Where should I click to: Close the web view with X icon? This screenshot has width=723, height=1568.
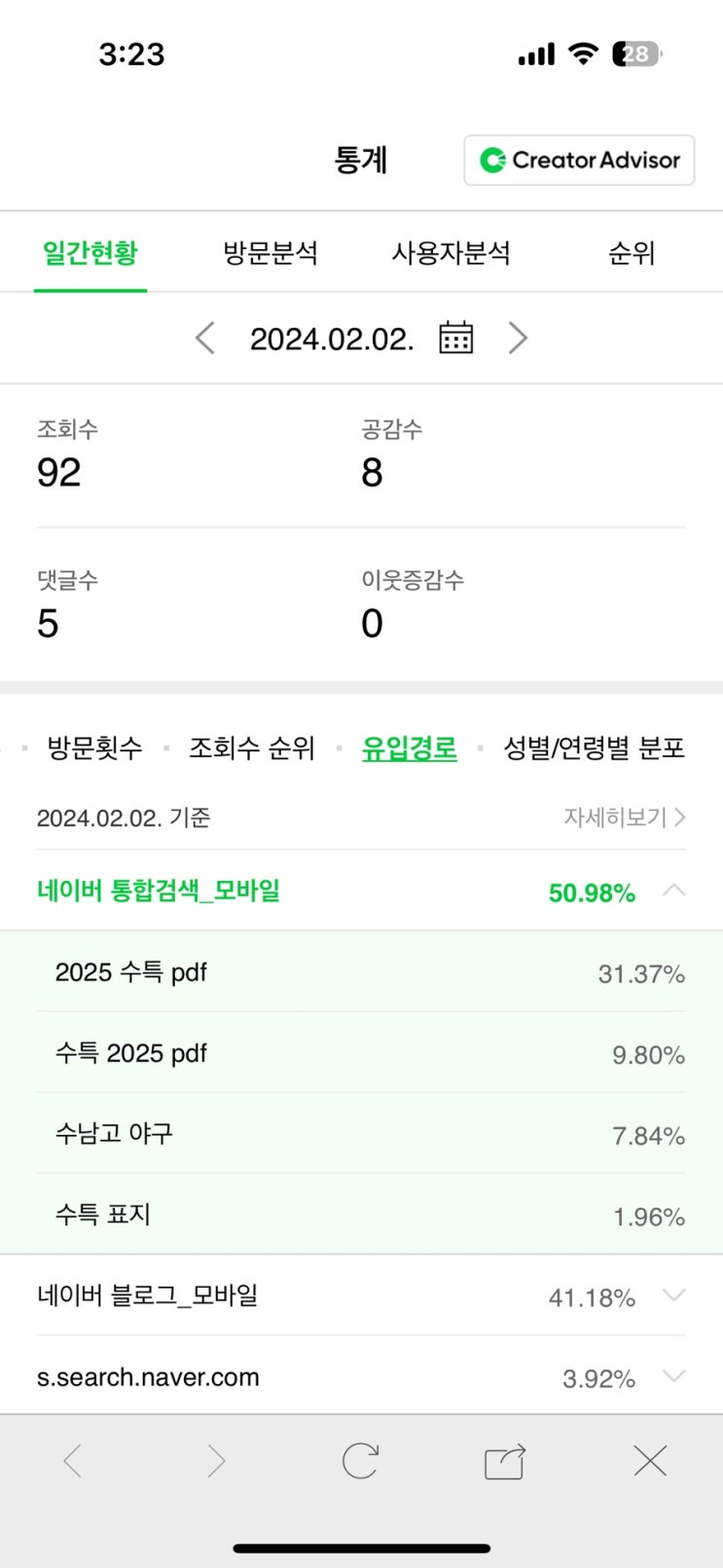(649, 1461)
